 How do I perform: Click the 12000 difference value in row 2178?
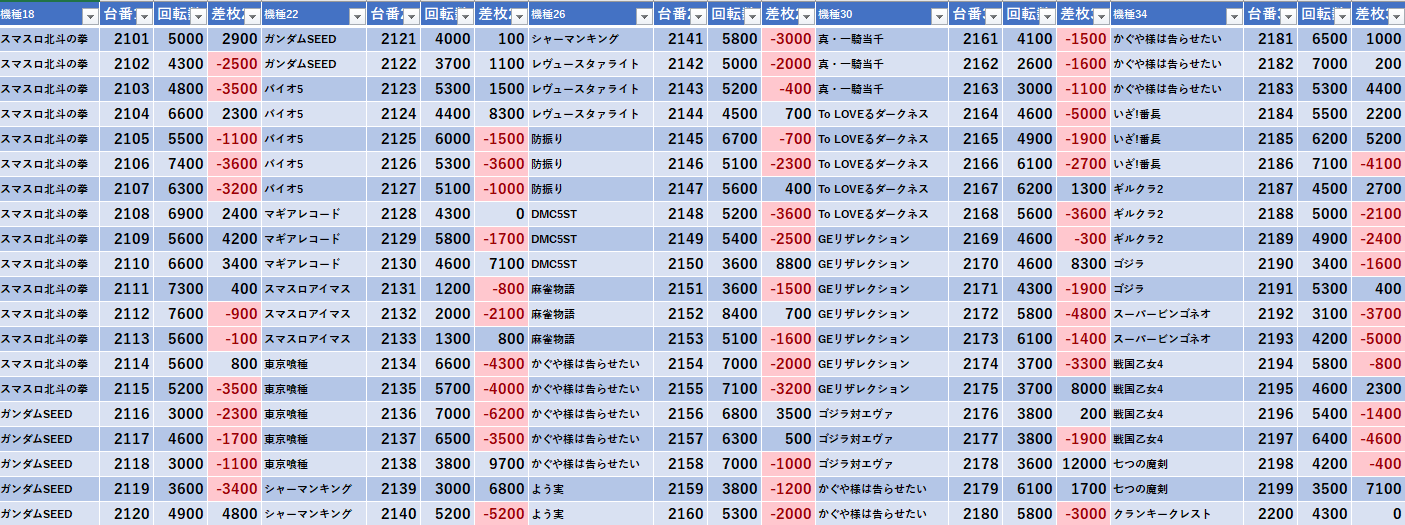1083,464
